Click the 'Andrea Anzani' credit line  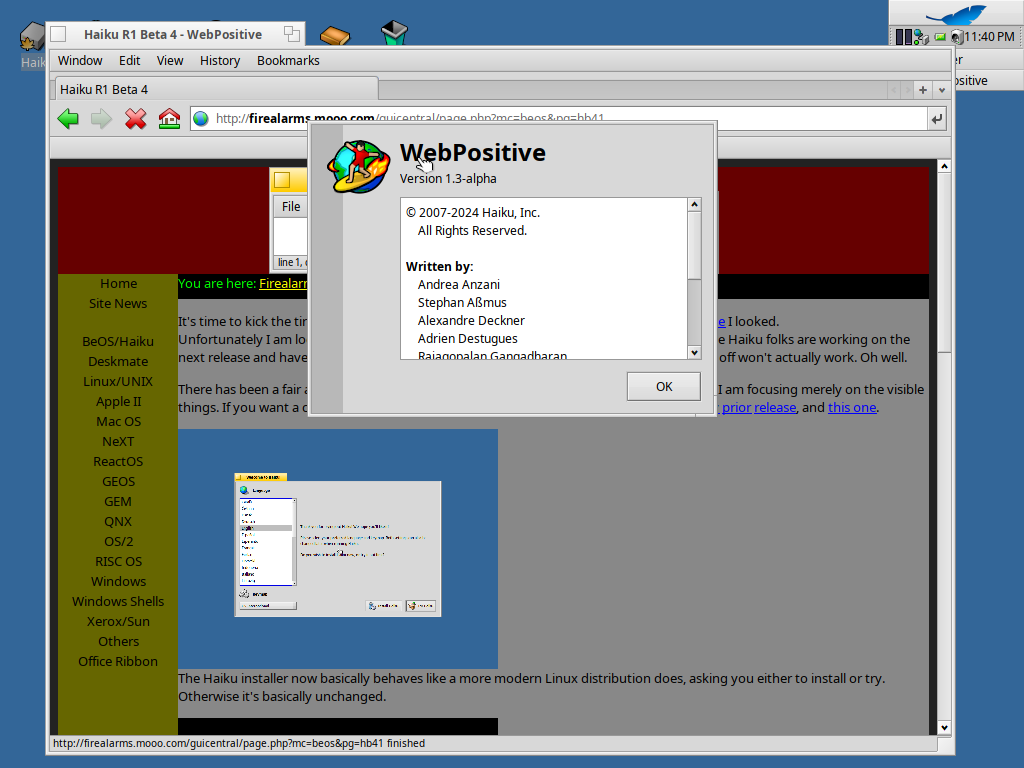(459, 285)
